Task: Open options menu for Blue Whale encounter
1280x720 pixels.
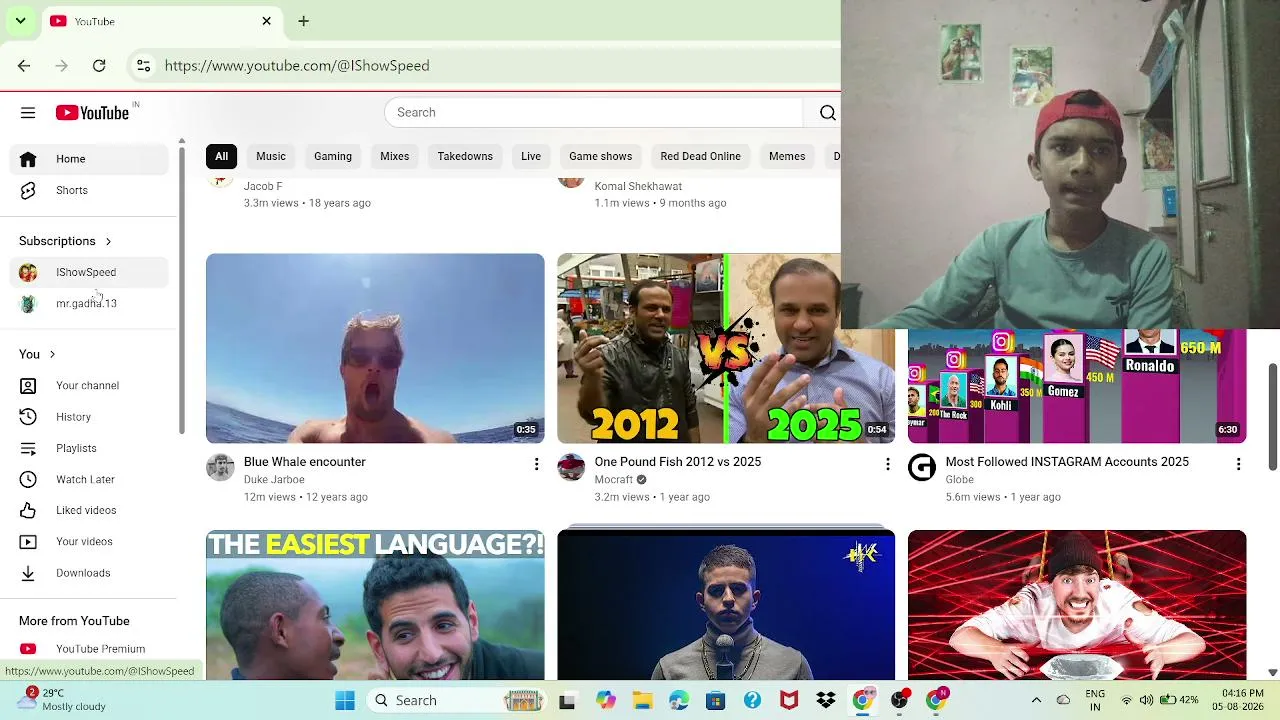Action: tap(536, 464)
